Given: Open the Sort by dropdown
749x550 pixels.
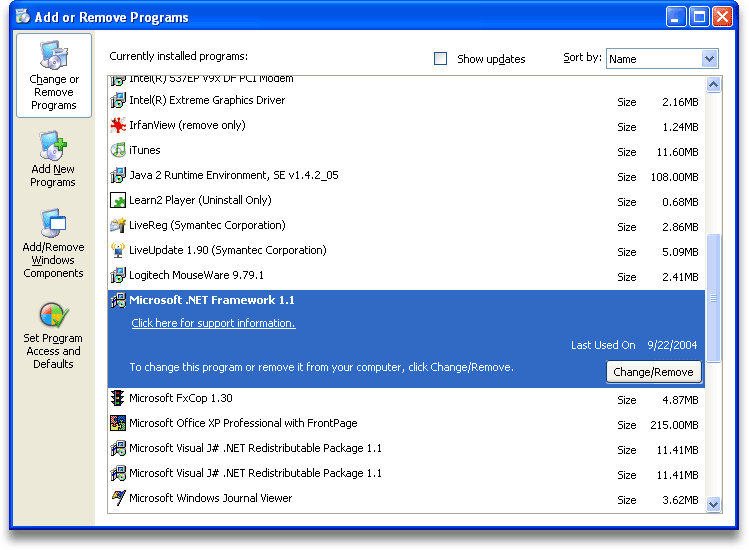Looking at the screenshot, I should tap(709, 59).
